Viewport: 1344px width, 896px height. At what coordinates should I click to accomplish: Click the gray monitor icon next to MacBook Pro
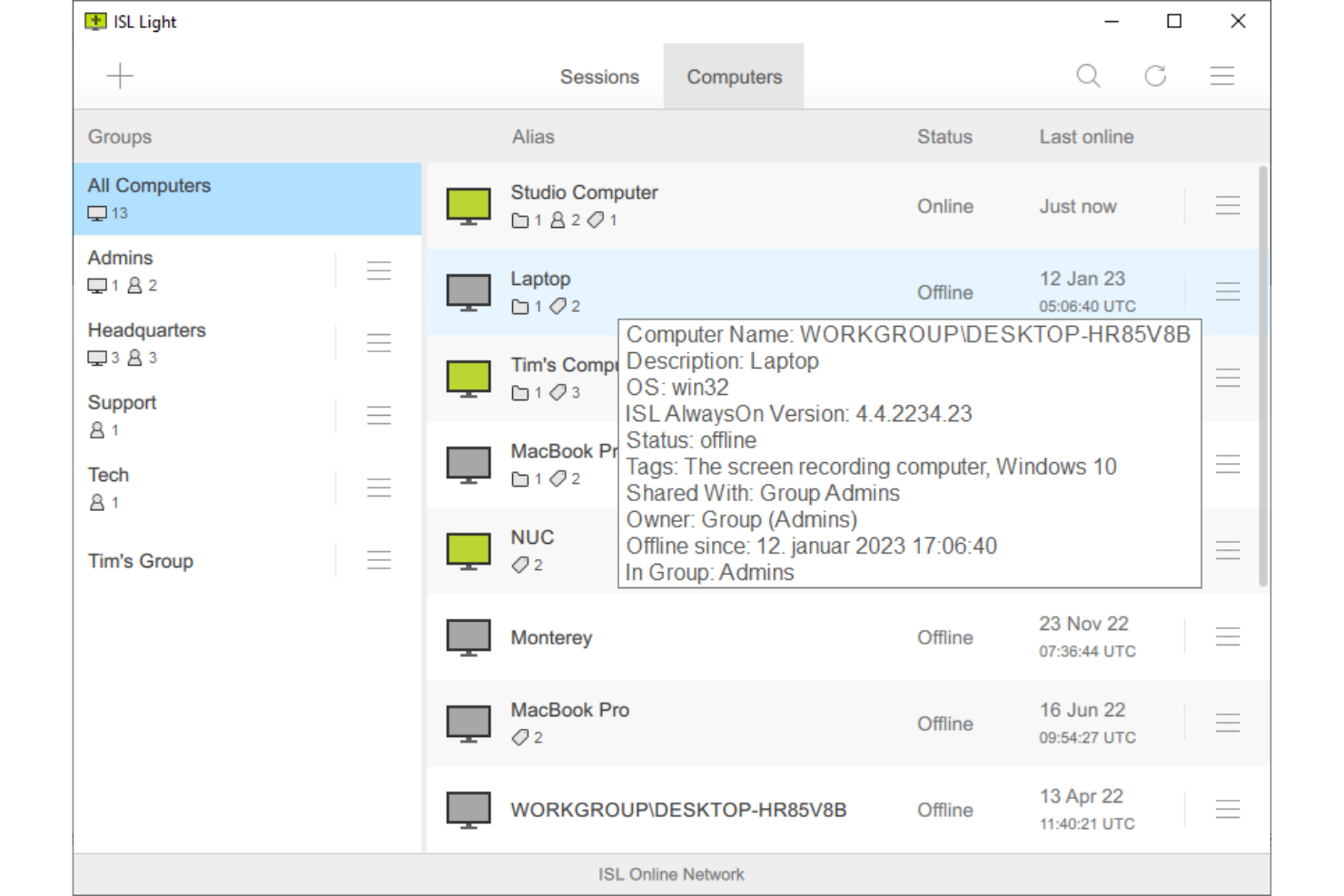tap(468, 722)
